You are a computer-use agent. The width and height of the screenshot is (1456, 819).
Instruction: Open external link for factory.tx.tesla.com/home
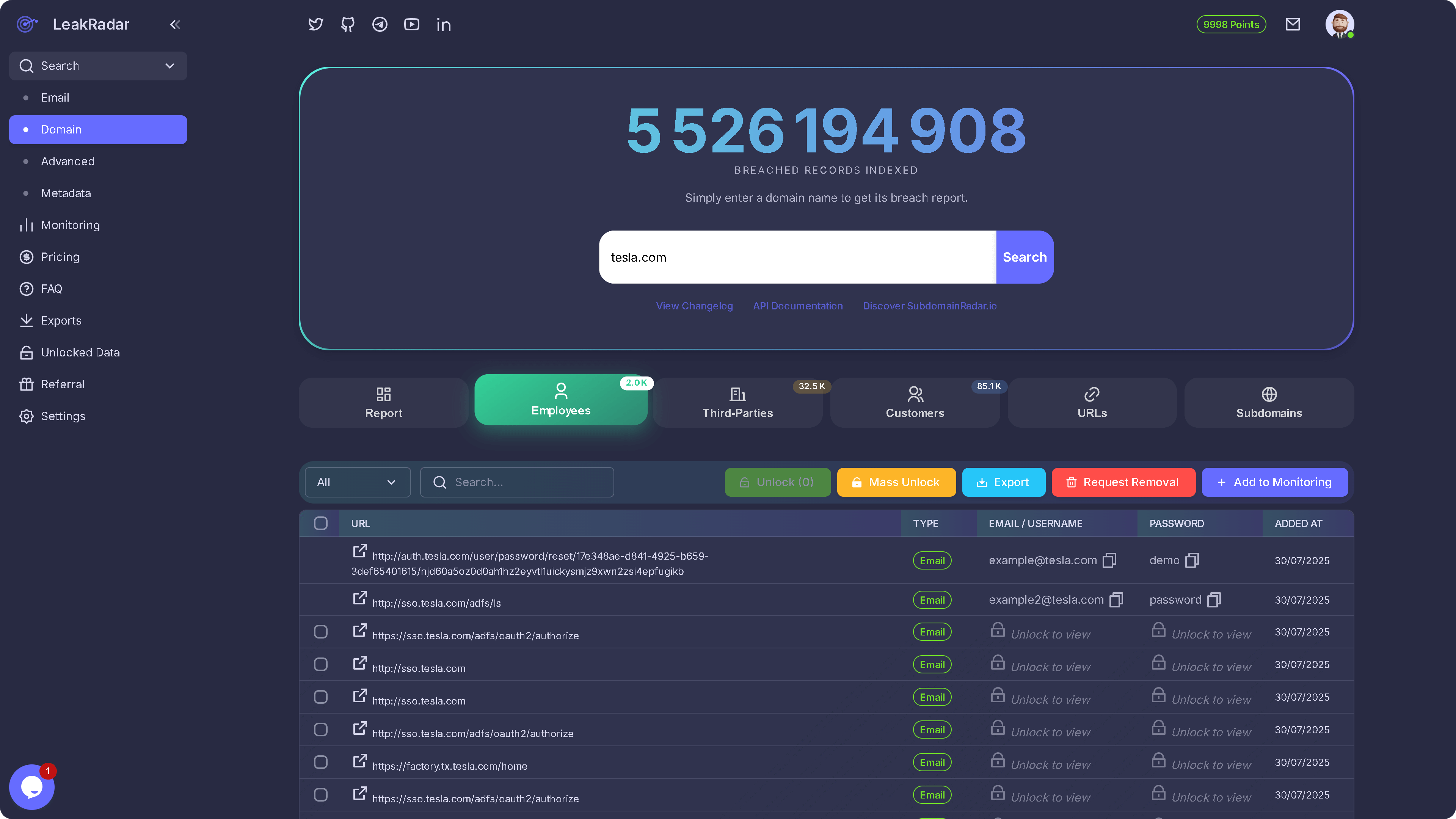359,761
